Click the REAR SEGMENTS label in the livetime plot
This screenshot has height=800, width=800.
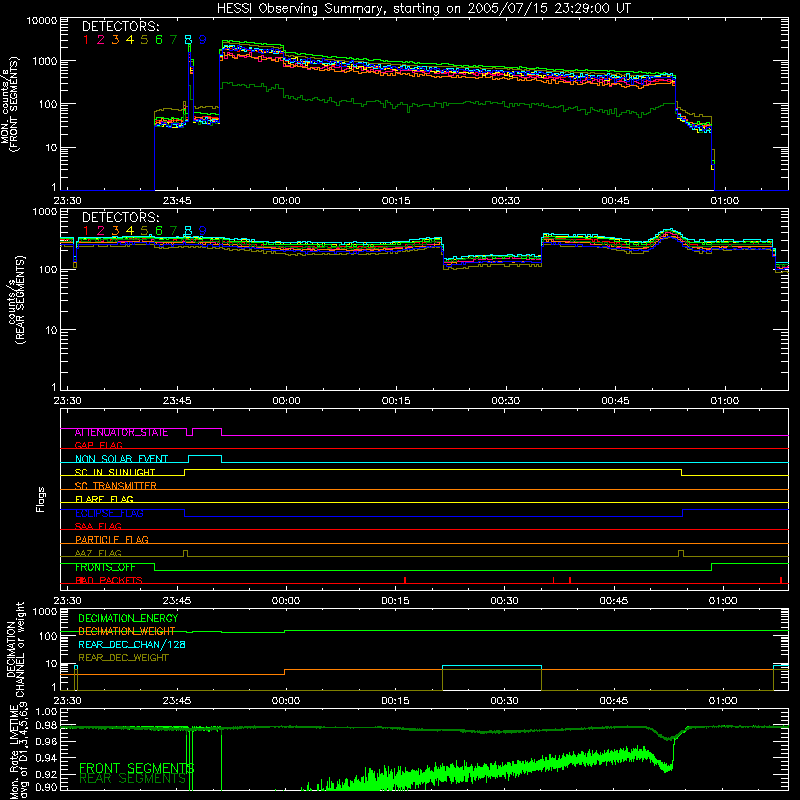click(133, 779)
